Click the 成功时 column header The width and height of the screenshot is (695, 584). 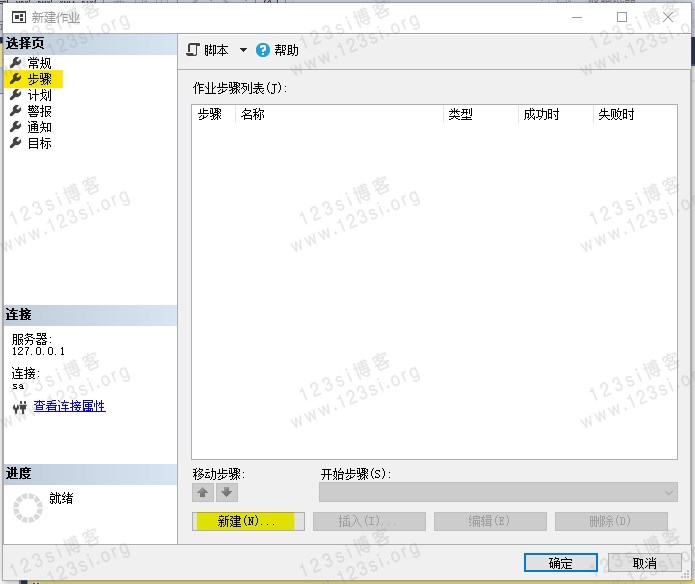[555, 114]
